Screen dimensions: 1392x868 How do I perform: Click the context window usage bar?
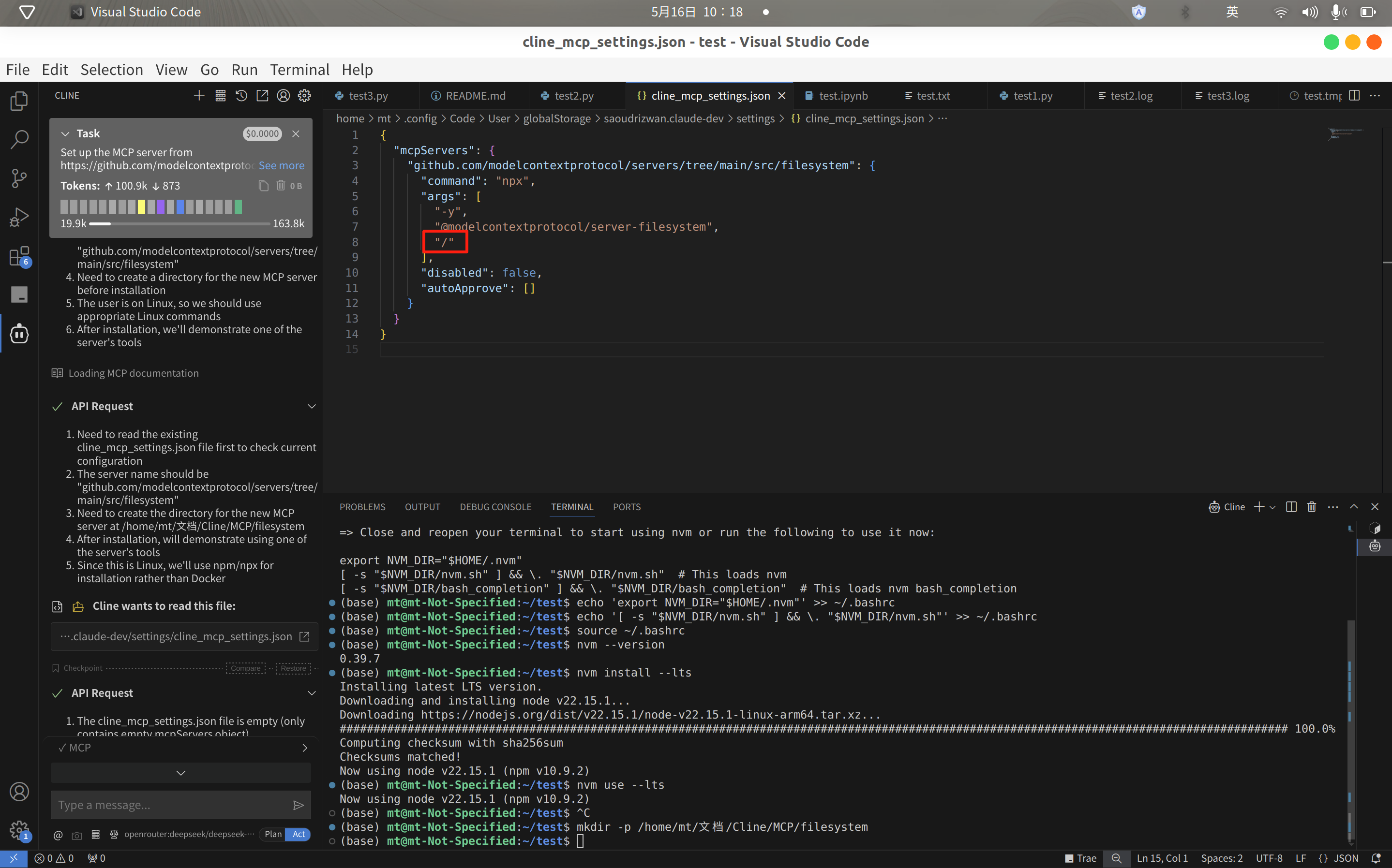point(179,224)
